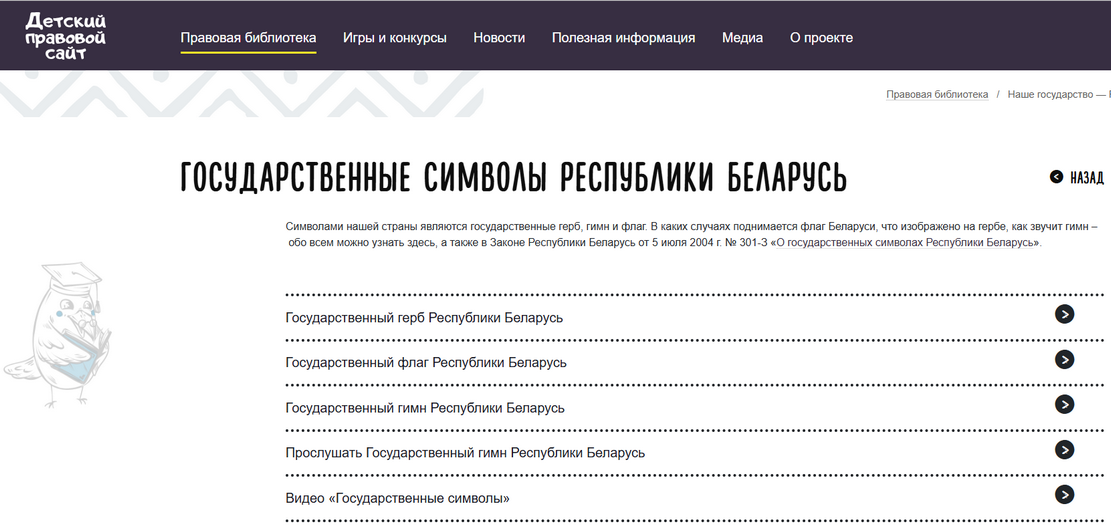Screen dimensions: 1111x529
Task: Open the О проекте page
Action: 821,38
